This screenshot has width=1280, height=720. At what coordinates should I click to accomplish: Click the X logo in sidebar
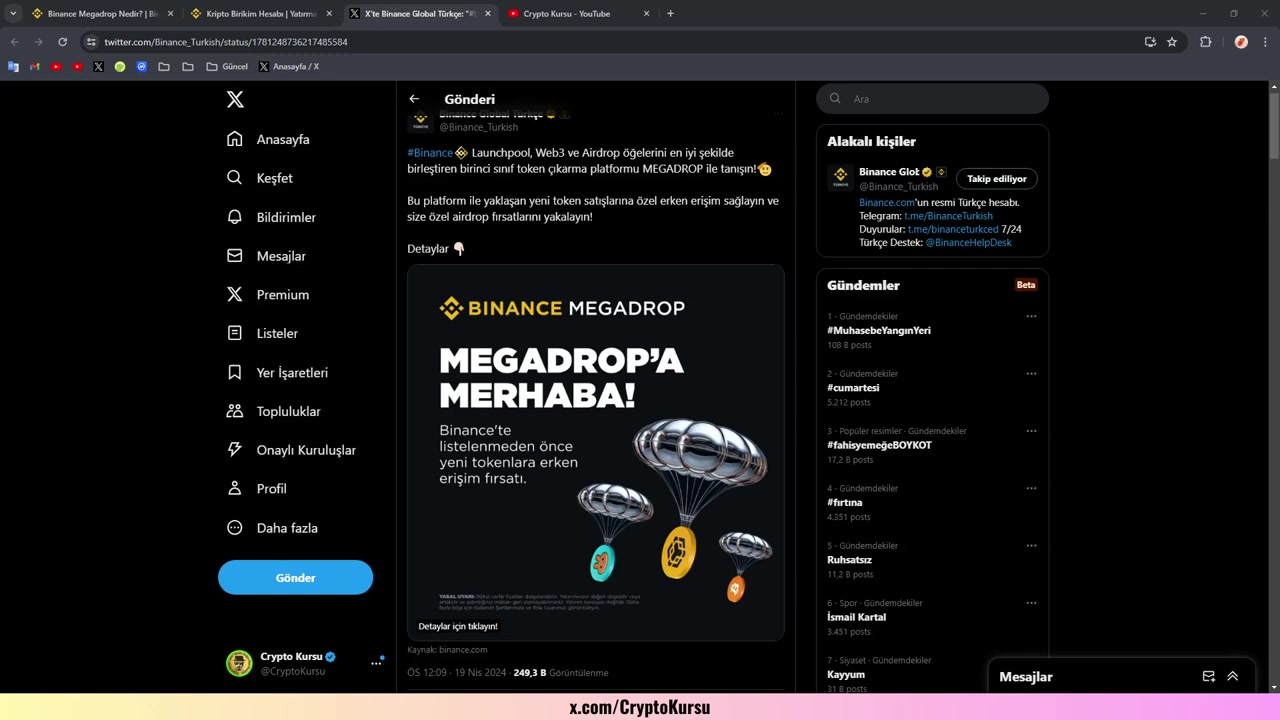coord(235,99)
